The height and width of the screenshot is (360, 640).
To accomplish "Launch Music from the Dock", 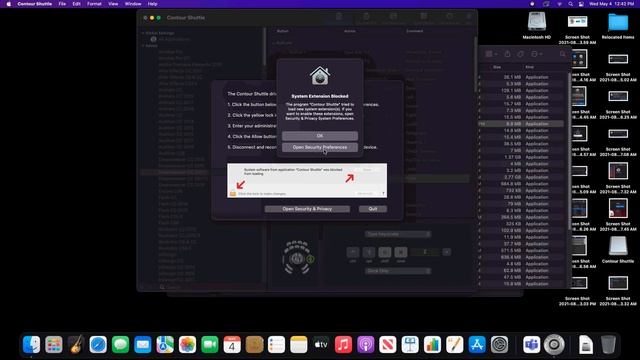I will (343, 345).
